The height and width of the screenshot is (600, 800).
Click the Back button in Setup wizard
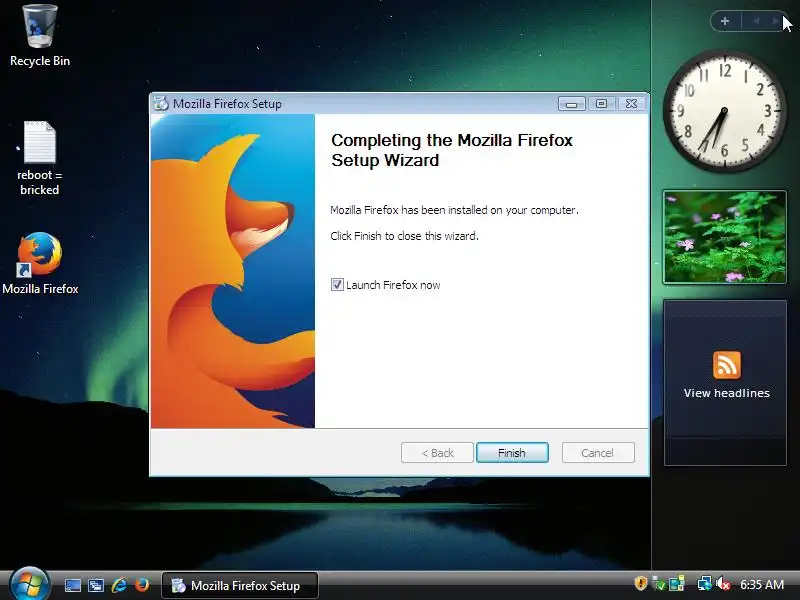[x=437, y=453]
